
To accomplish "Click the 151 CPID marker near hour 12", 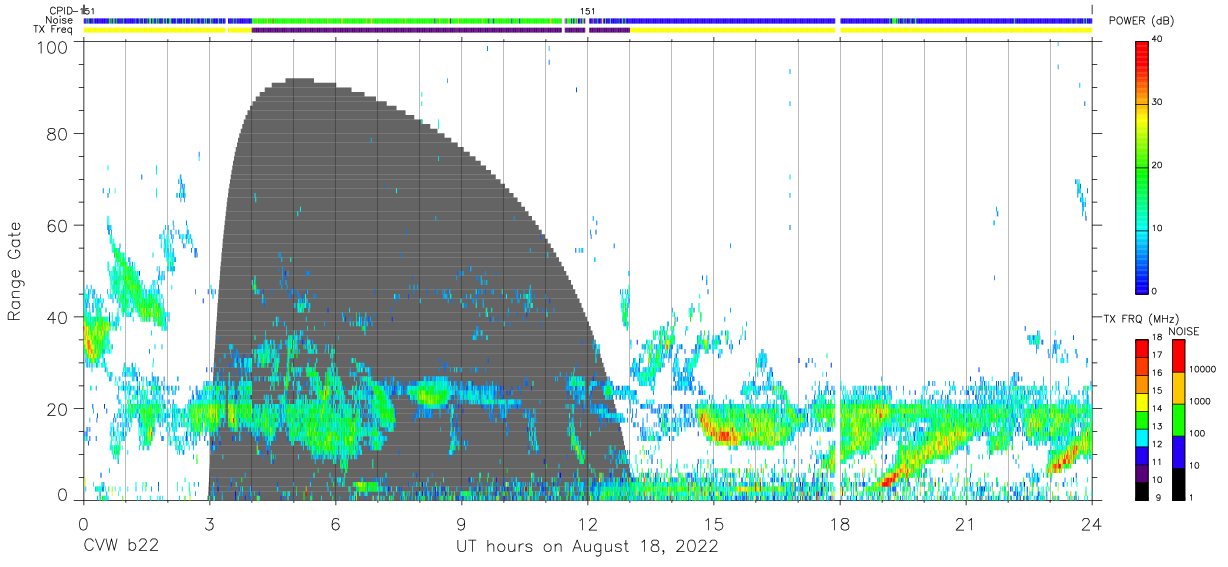I will 588,11.
